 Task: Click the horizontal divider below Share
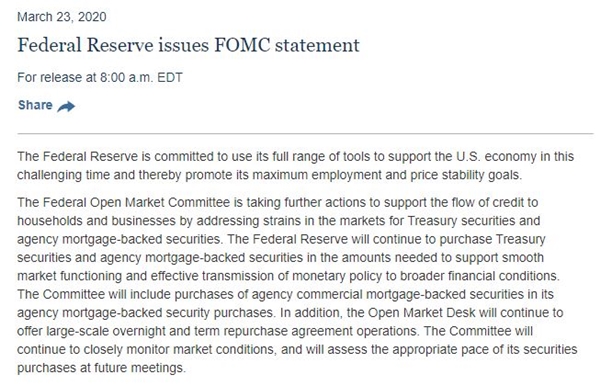305,134
